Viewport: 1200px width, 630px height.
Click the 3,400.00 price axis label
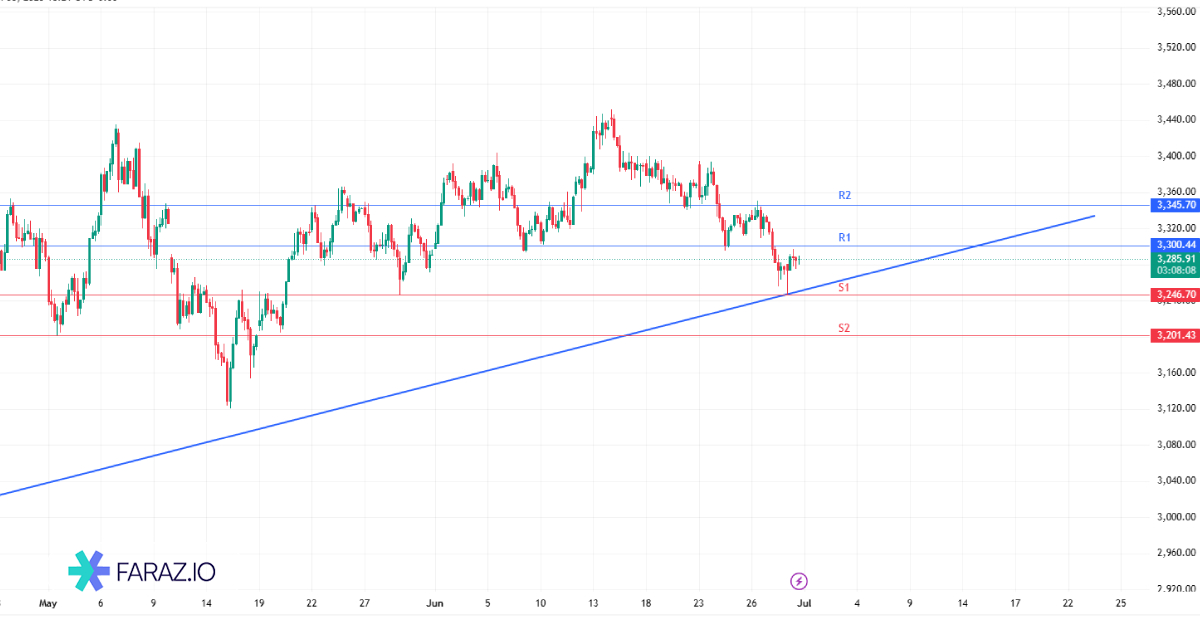[1177, 156]
